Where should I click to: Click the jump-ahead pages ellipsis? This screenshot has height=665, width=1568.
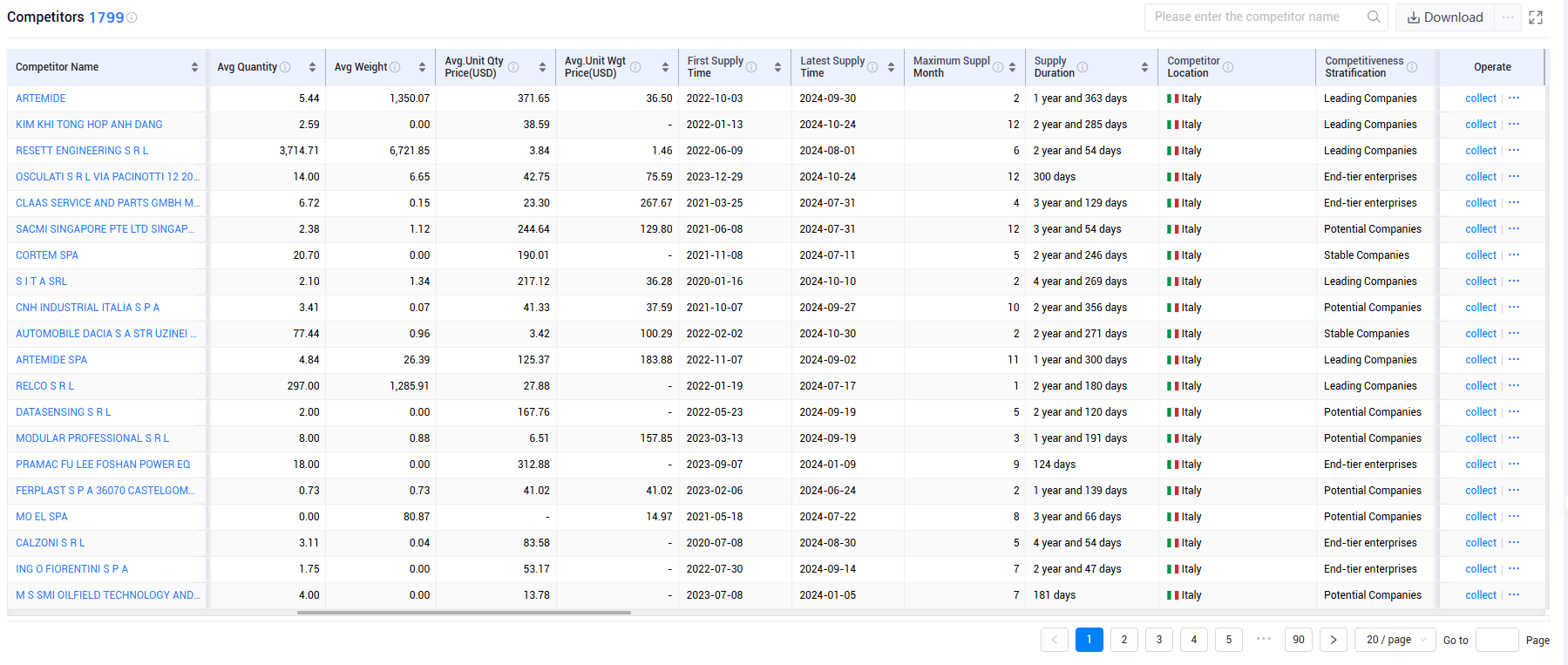click(x=1264, y=639)
